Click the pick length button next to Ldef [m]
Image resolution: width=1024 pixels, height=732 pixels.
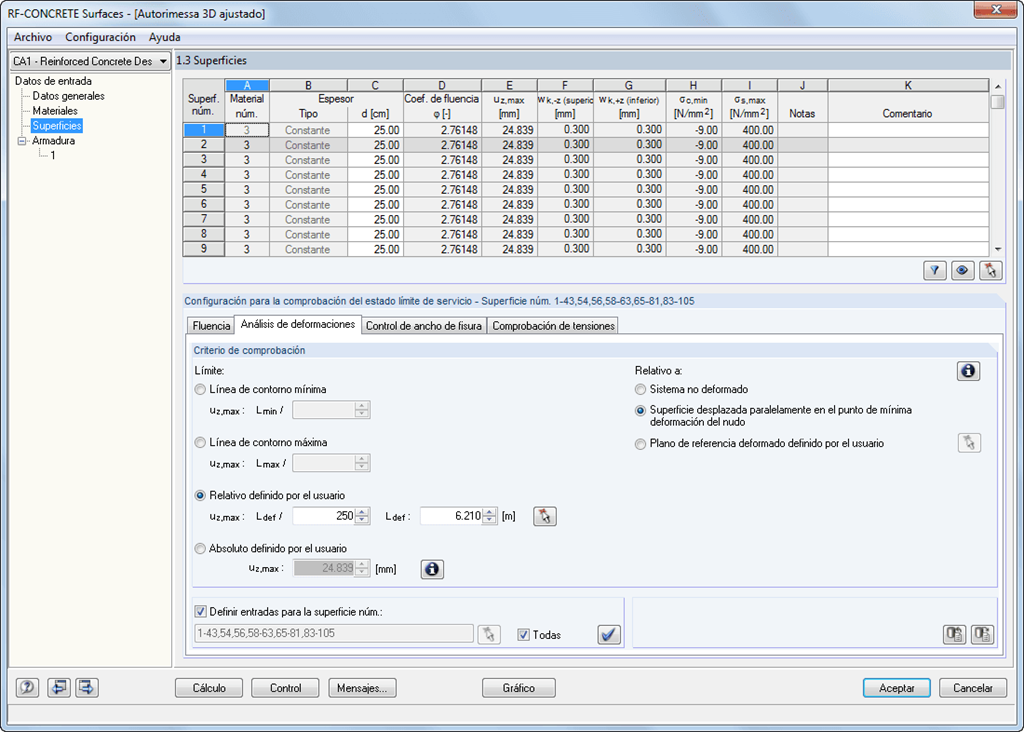[x=545, y=517]
